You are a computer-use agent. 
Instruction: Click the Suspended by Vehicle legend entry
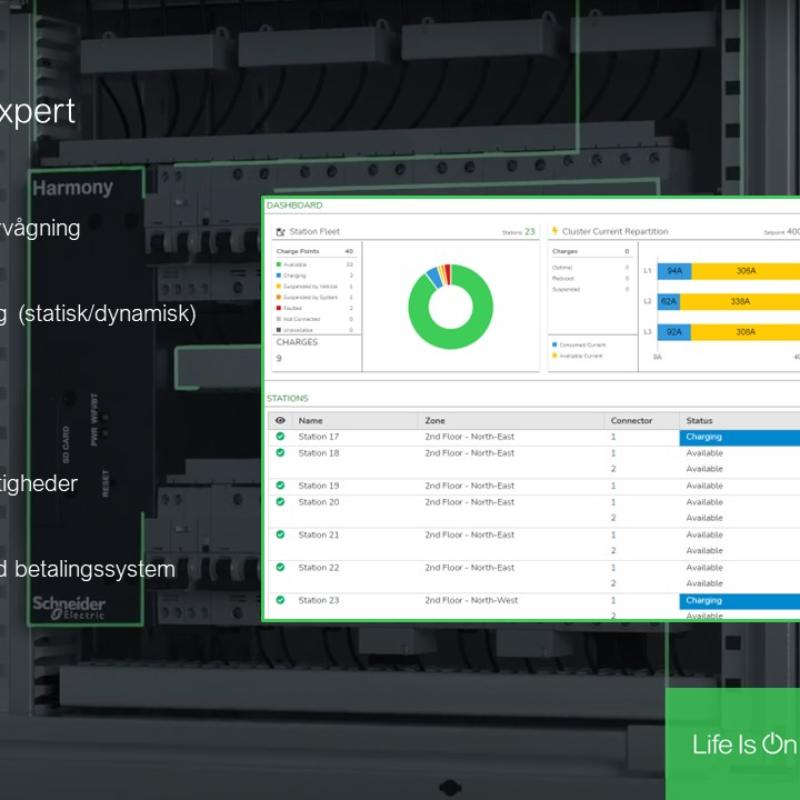tap(307, 286)
